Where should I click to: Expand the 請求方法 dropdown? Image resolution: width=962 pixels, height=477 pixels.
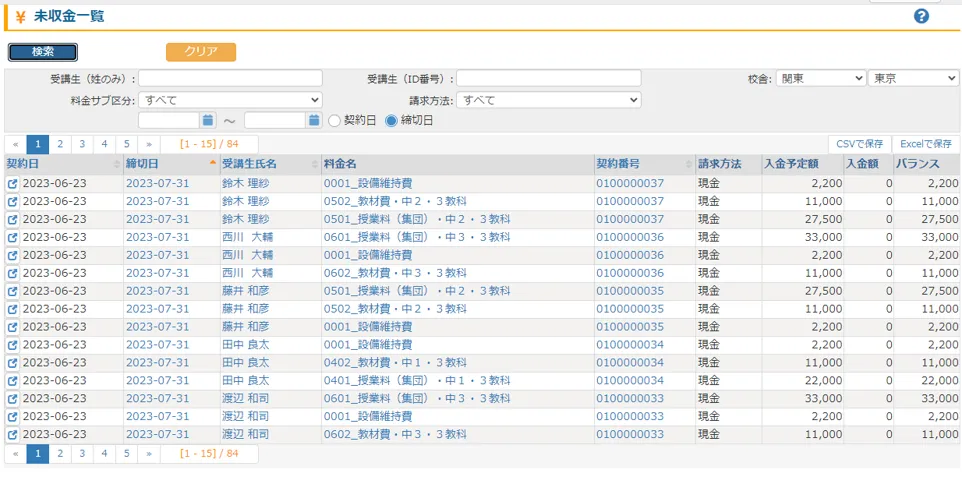tap(548, 100)
